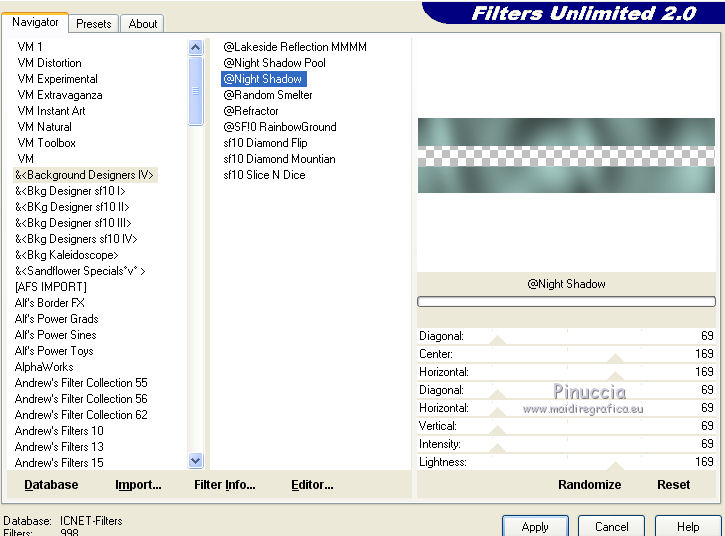
Task: Select the [AFS IMPORT] category
Action: point(51,287)
